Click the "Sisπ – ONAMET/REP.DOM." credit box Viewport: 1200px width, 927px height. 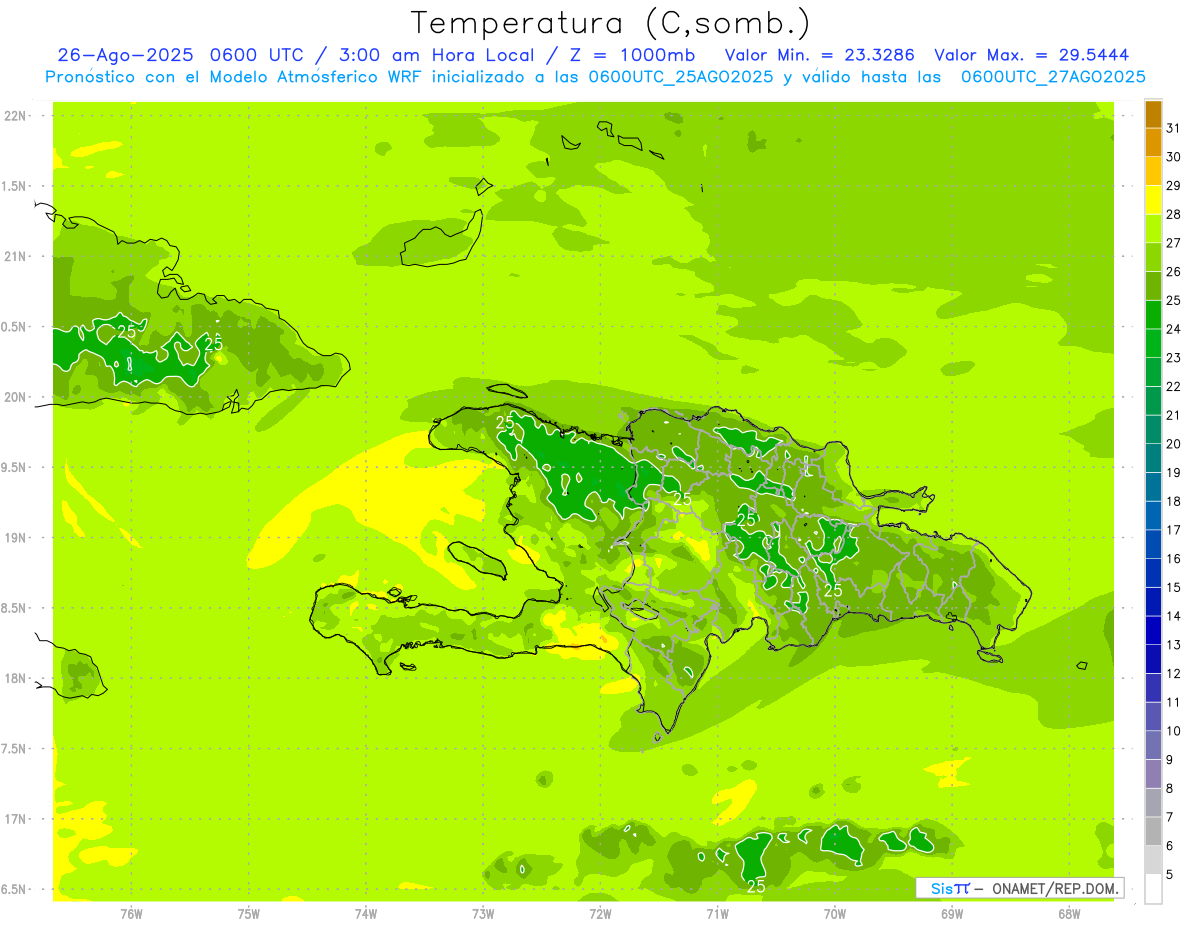(x=1020, y=888)
